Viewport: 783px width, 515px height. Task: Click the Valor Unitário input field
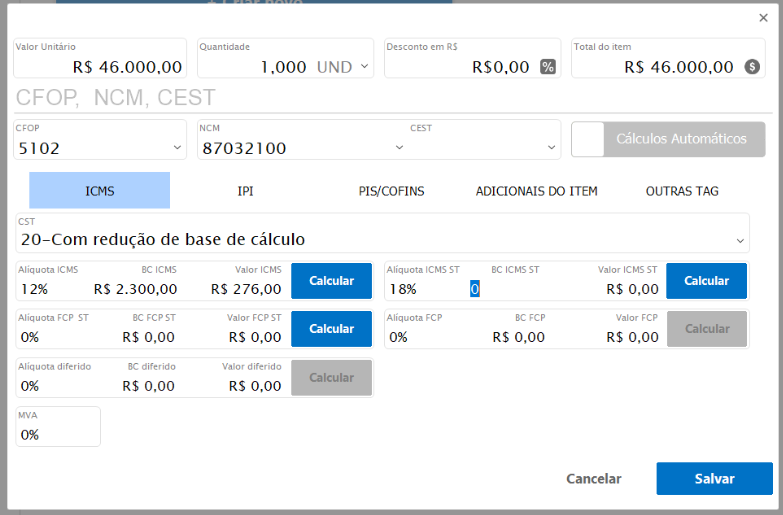(x=100, y=67)
